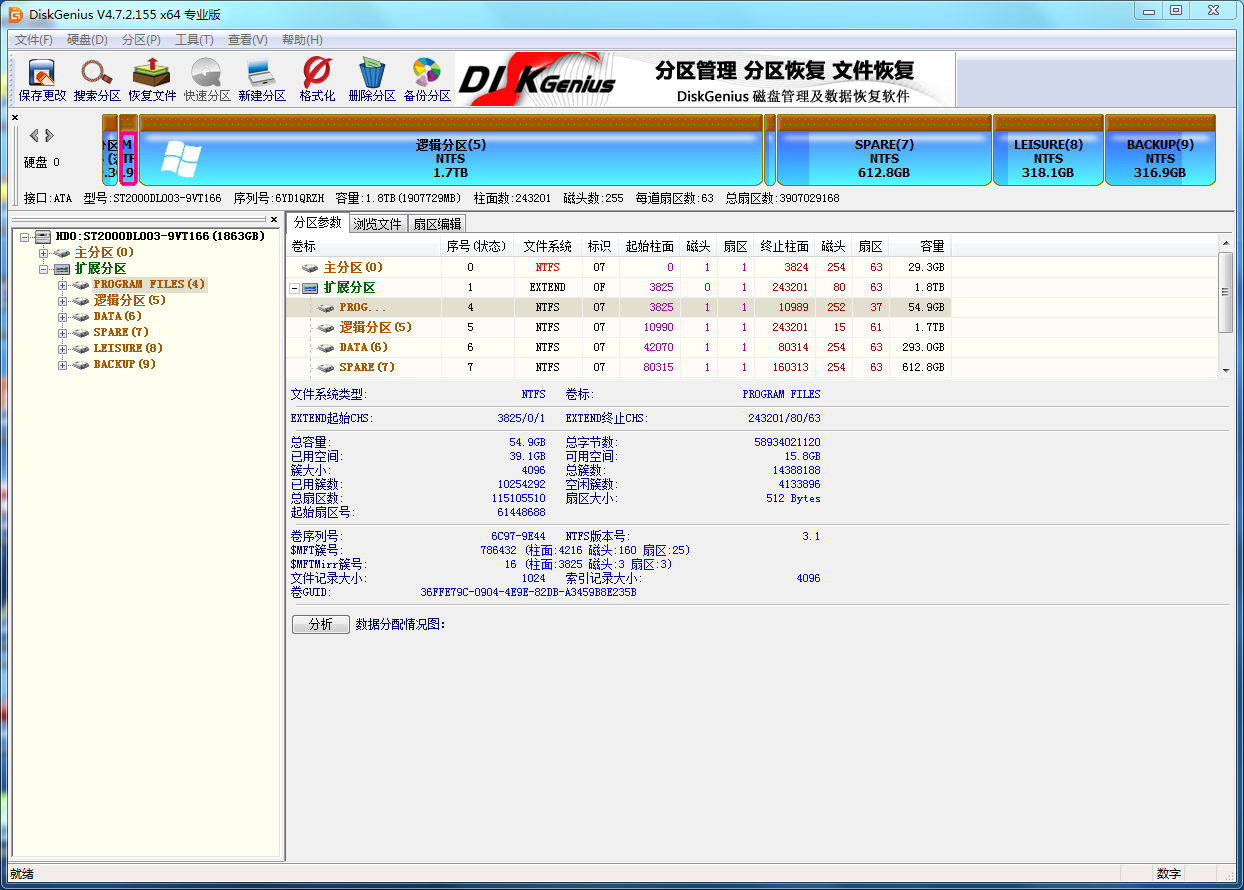Image resolution: width=1244 pixels, height=890 pixels.
Task: Click the drive icon beside 主分区(0) in the table
Action: pyautogui.click(x=310, y=268)
